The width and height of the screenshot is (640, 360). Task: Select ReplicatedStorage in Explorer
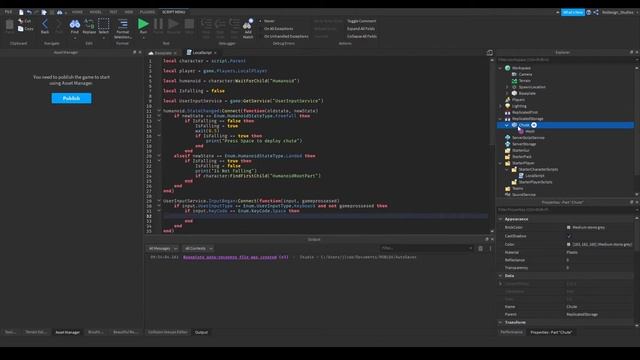point(528,119)
